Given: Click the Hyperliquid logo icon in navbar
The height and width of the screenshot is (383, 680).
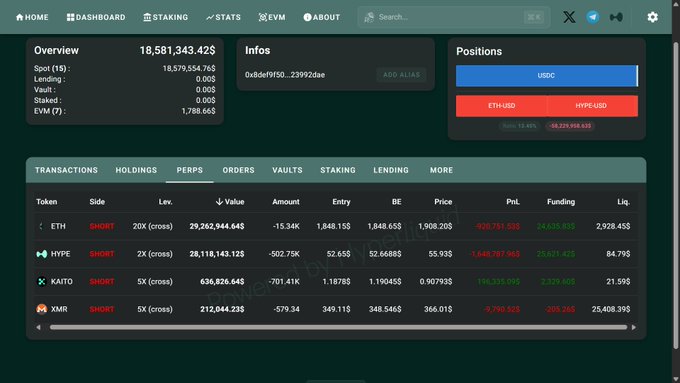Looking at the screenshot, I should tap(616, 17).
